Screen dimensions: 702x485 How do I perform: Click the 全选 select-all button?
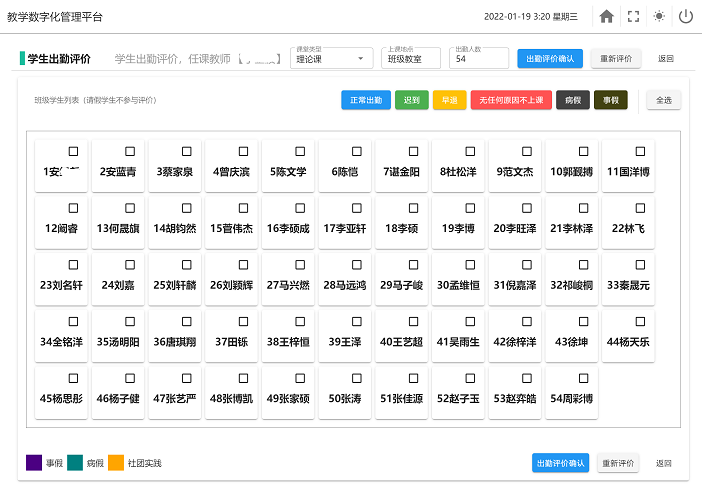click(x=665, y=100)
